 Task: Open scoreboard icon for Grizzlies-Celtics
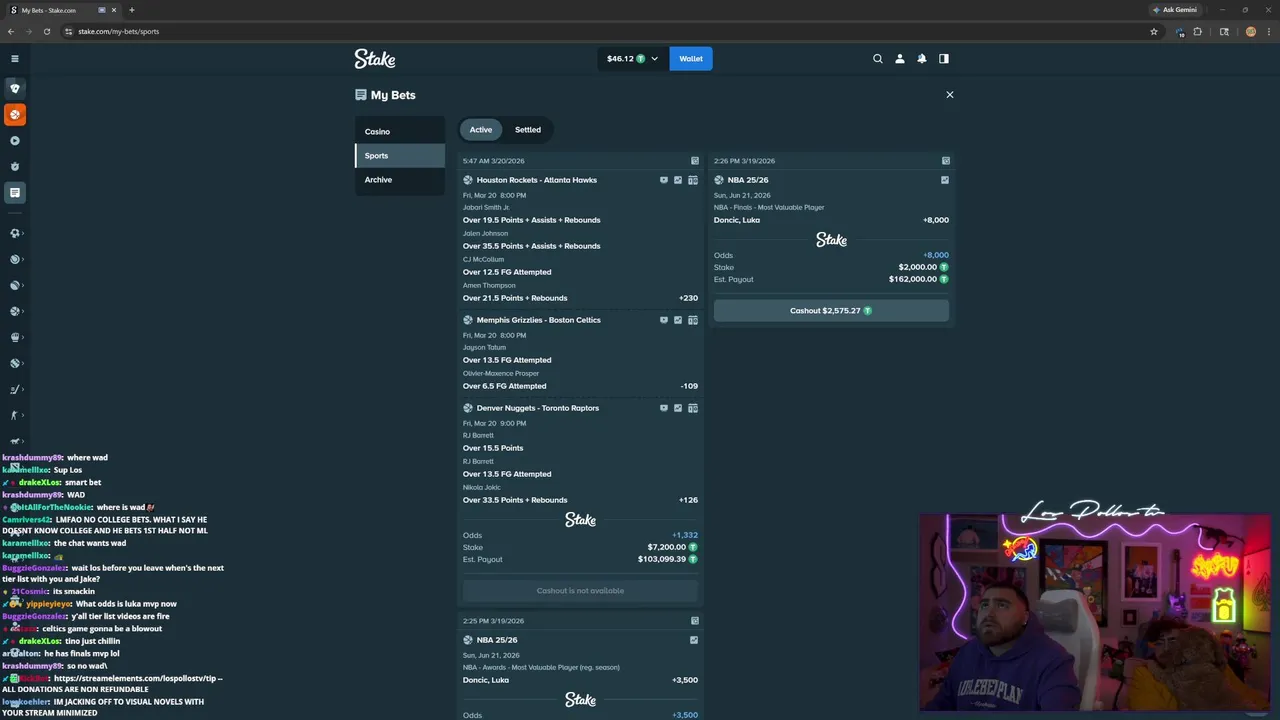tap(693, 320)
